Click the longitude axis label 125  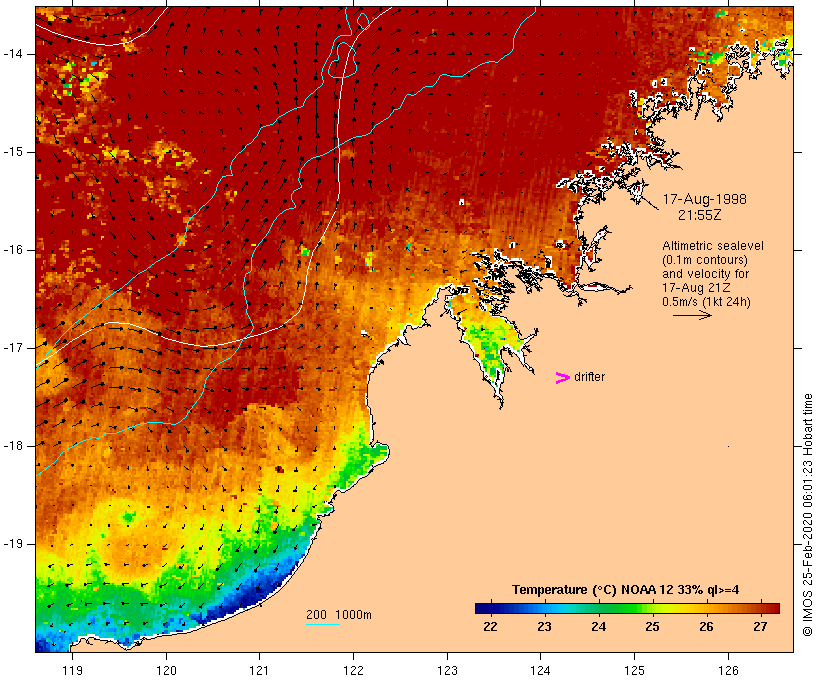pos(634,670)
